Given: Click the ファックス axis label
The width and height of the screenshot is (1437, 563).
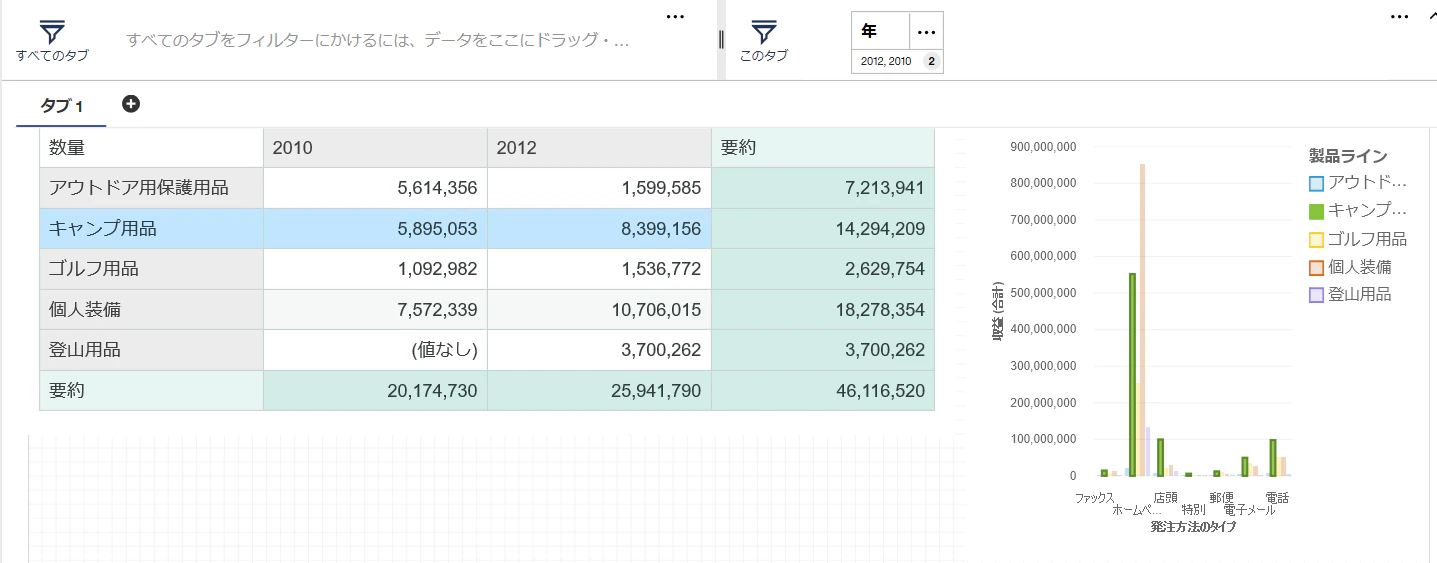Looking at the screenshot, I should (x=1095, y=497).
